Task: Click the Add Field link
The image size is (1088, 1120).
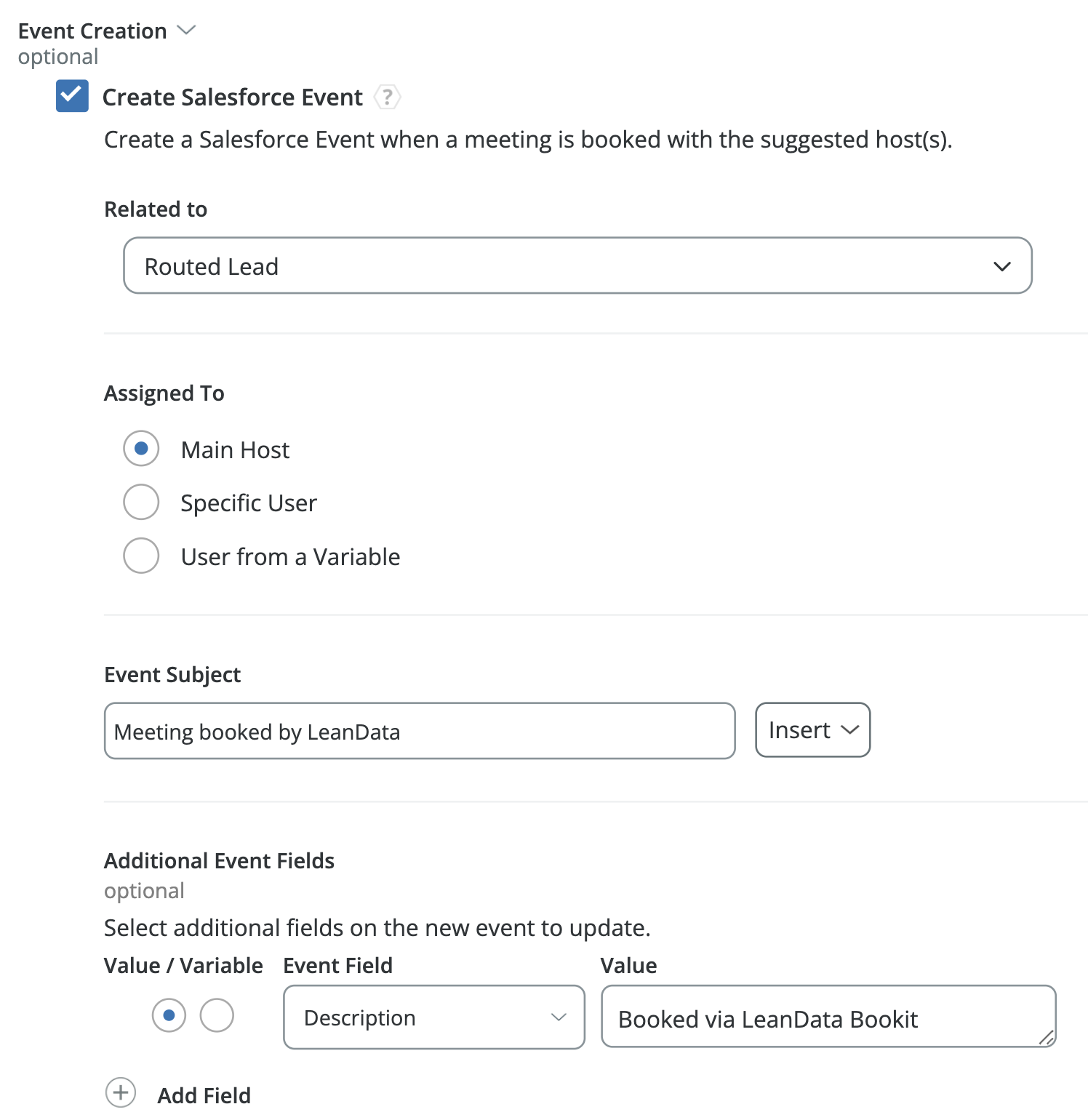Action: (x=204, y=1095)
